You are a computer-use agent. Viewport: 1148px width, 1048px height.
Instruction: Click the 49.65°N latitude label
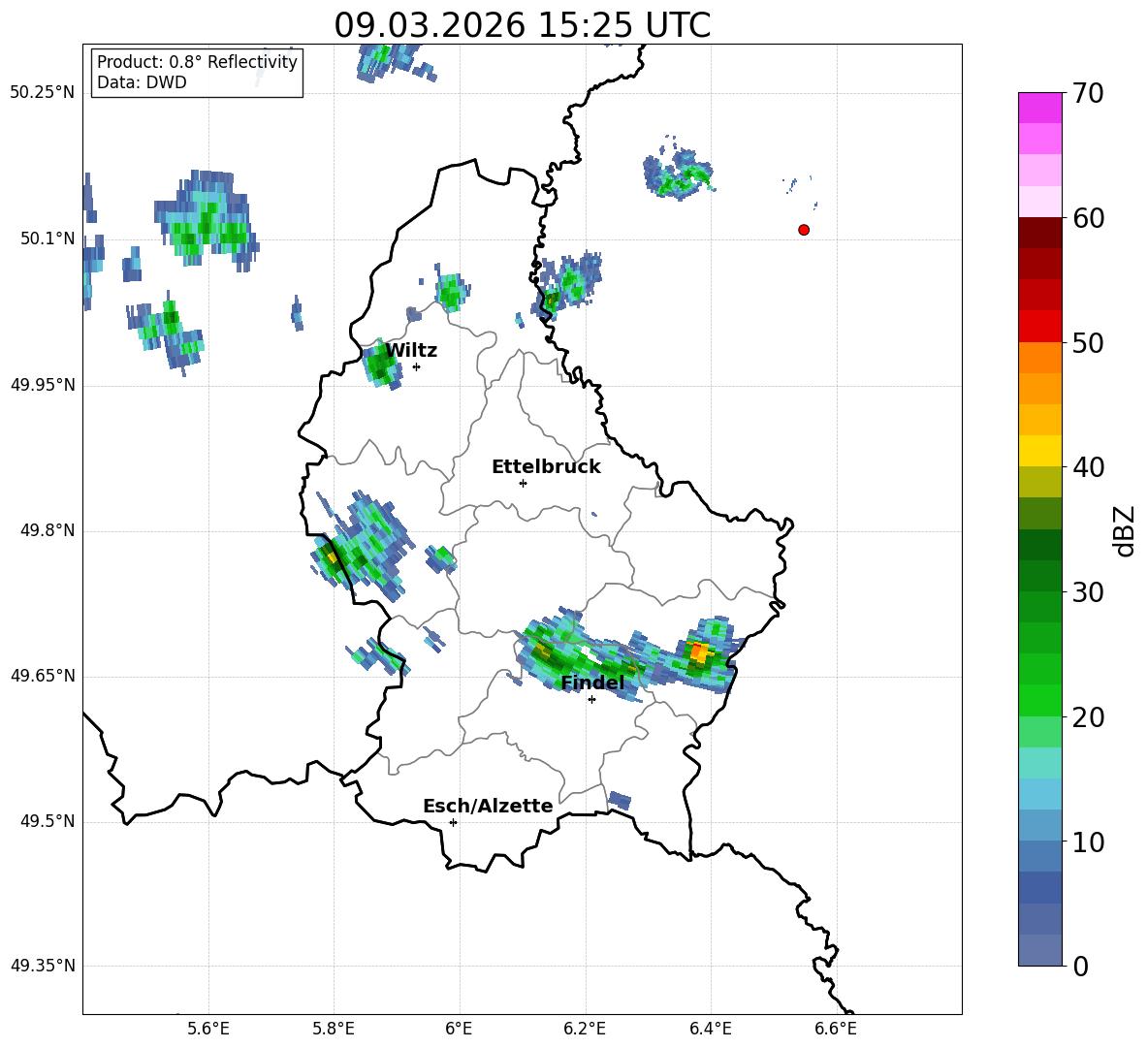(43, 676)
